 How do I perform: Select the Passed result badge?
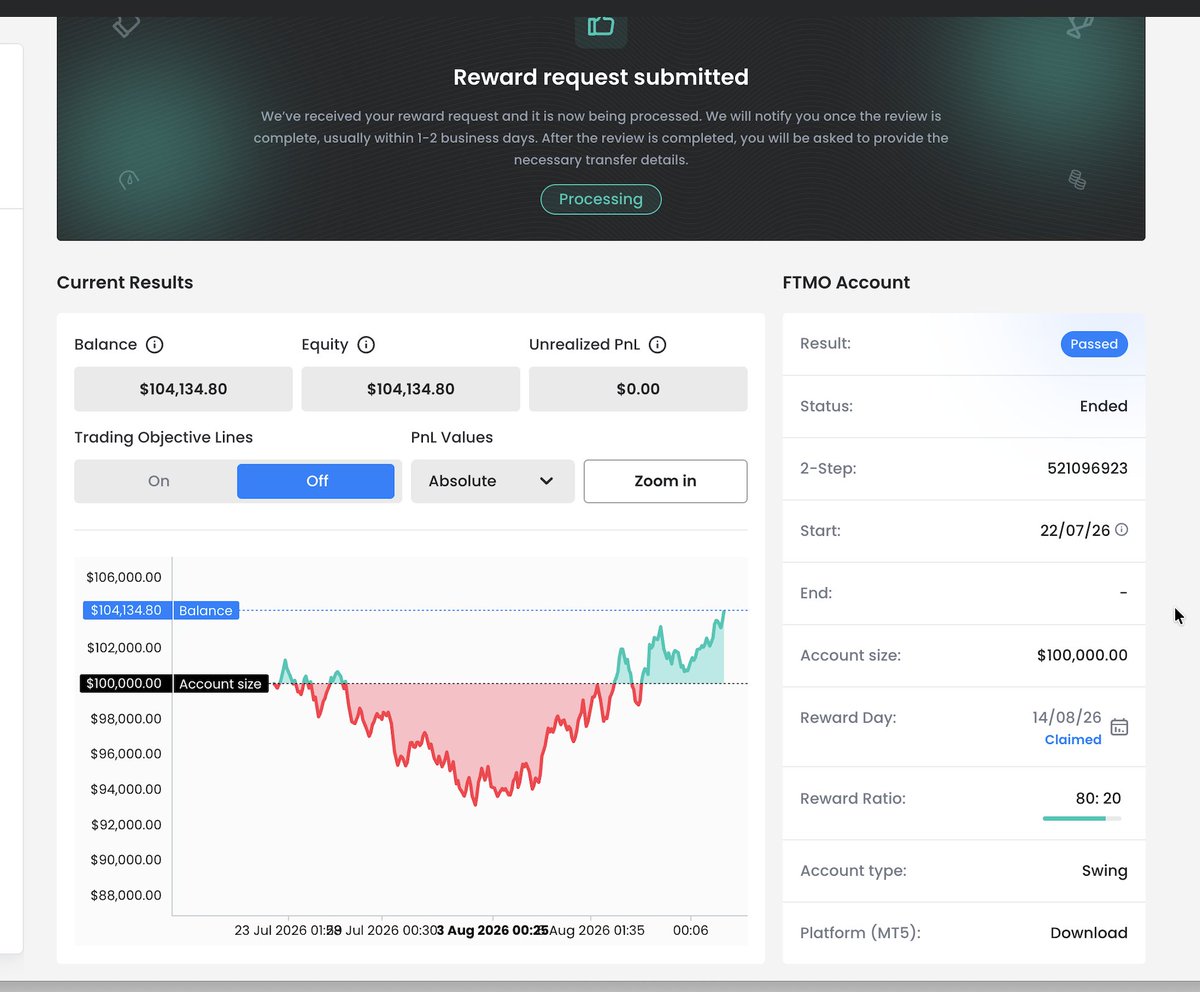(x=1094, y=344)
